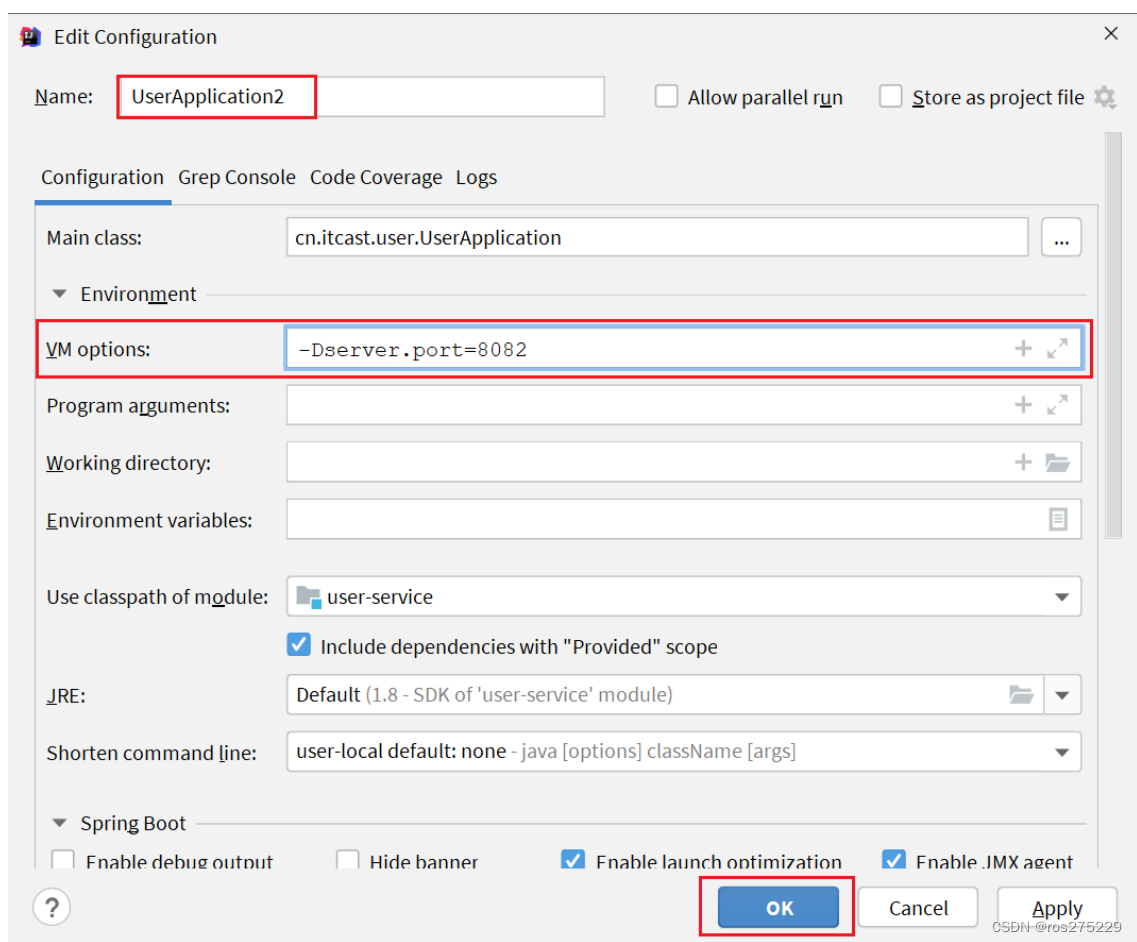Confirm with the OK button

pos(778,907)
